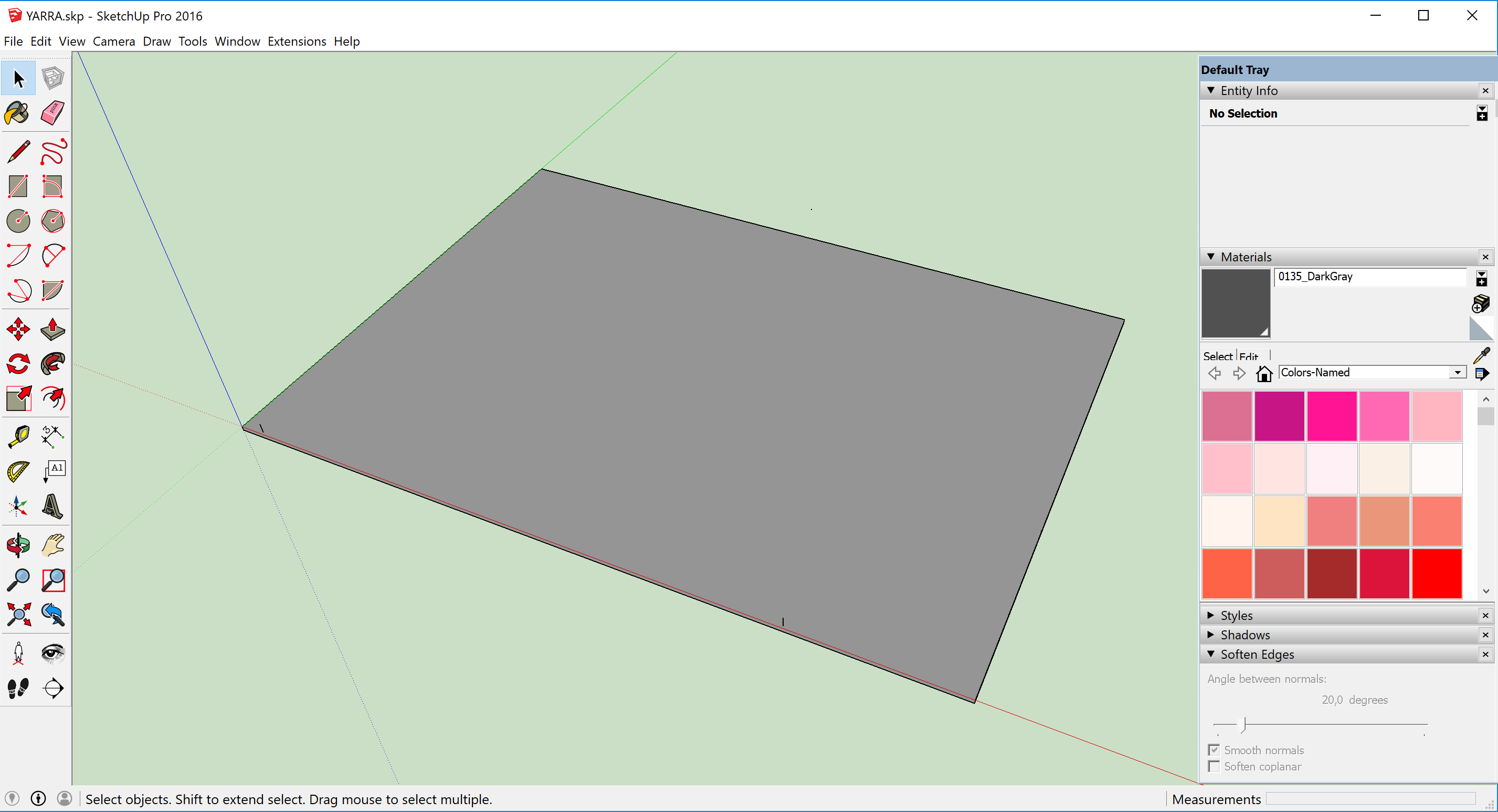The height and width of the screenshot is (812, 1498).
Task: Select the Offset tool
Action: tap(53, 398)
